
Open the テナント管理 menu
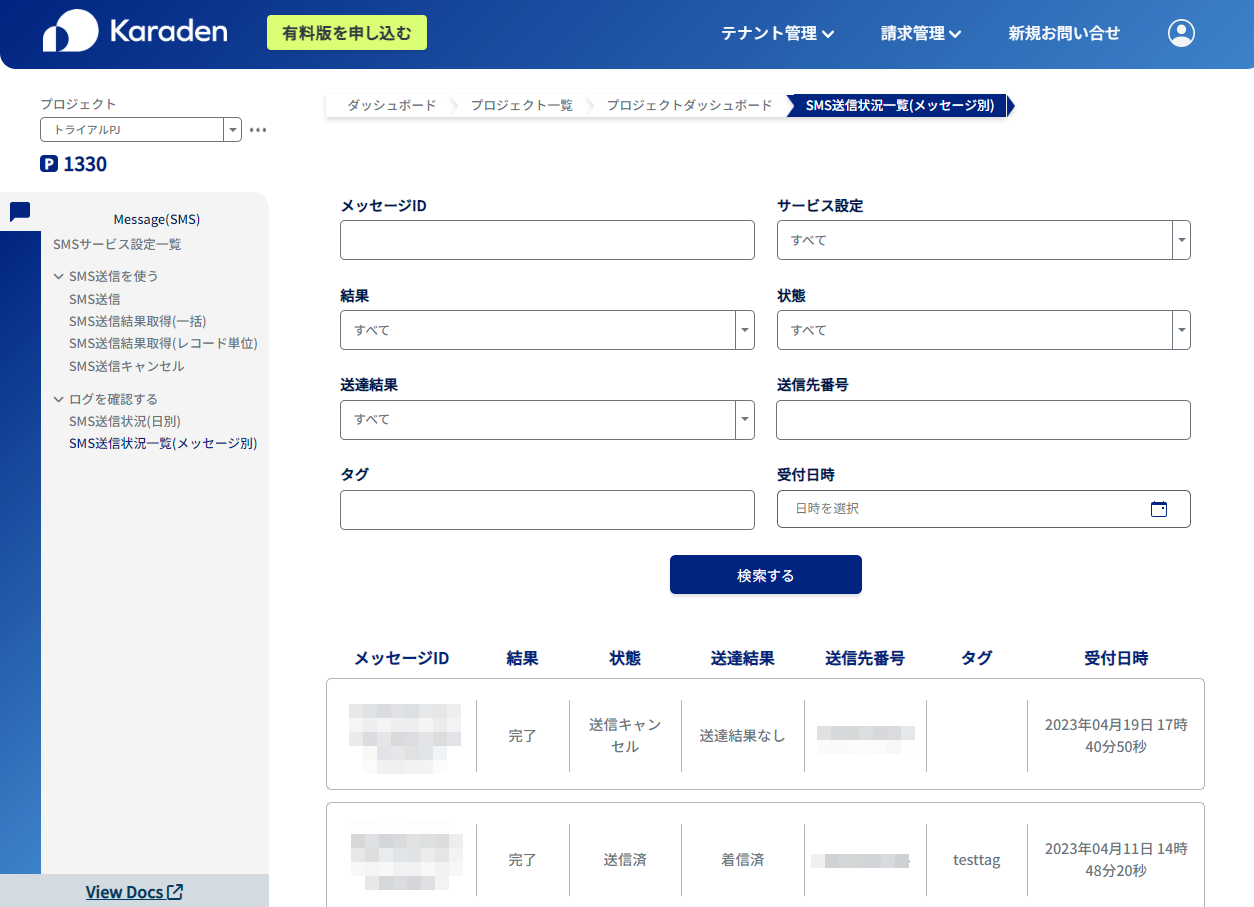[x=778, y=32]
